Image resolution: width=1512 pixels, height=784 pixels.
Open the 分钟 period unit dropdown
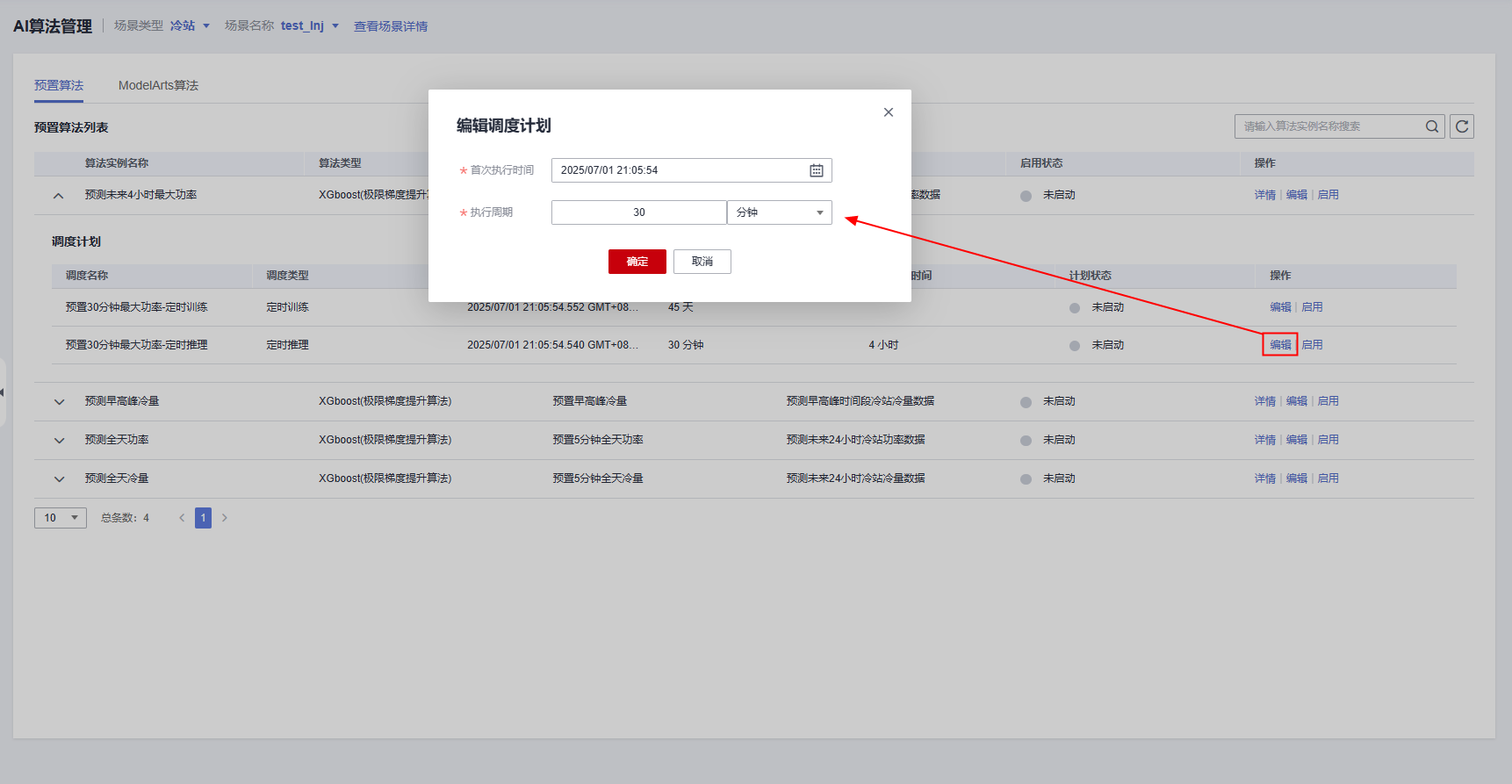coord(780,212)
